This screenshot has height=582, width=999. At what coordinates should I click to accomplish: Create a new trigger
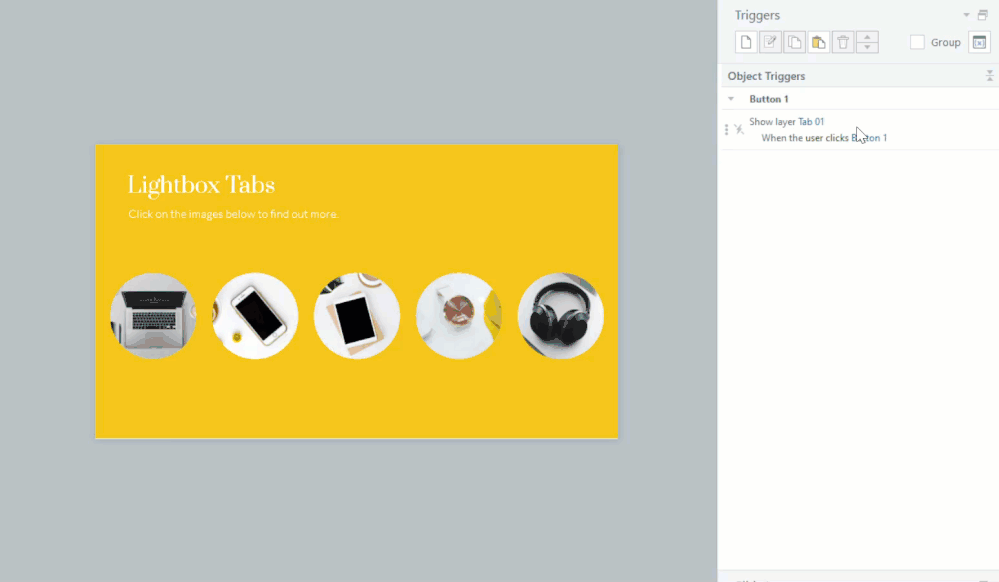click(745, 42)
